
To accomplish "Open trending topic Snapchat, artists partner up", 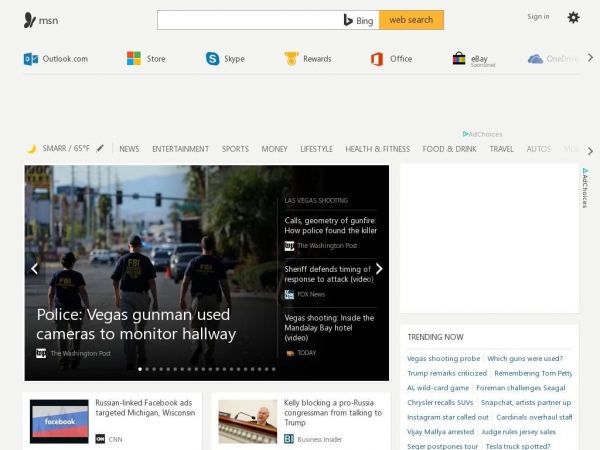I will coord(526,403).
